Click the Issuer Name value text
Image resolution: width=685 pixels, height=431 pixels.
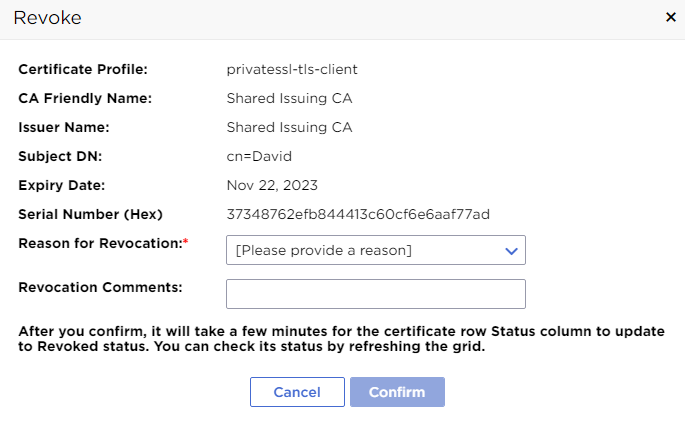289,127
